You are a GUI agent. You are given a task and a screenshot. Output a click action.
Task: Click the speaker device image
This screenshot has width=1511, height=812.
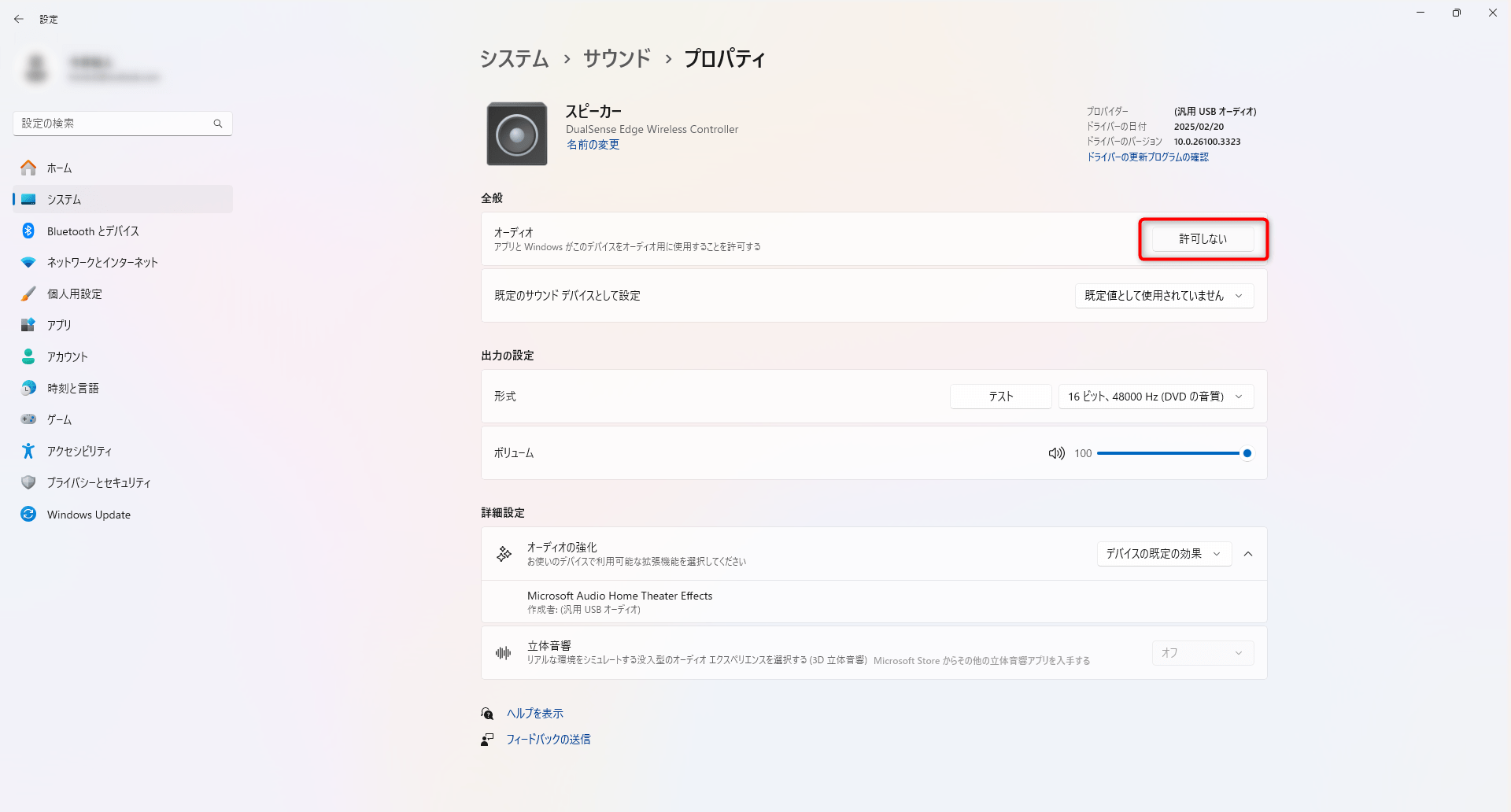pyautogui.click(x=516, y=134)
